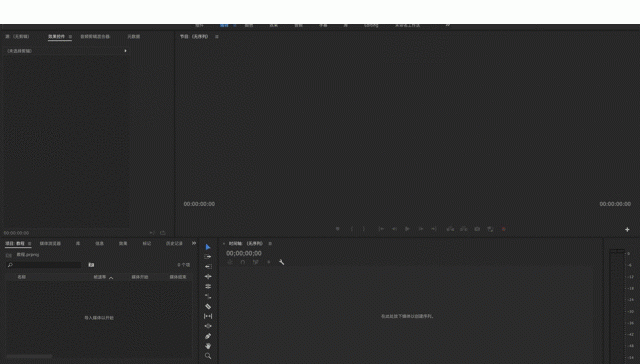This screenshot has height=364, width=640.
Task: Toggle linked selection in the timeline
Action: pos(256,262)
